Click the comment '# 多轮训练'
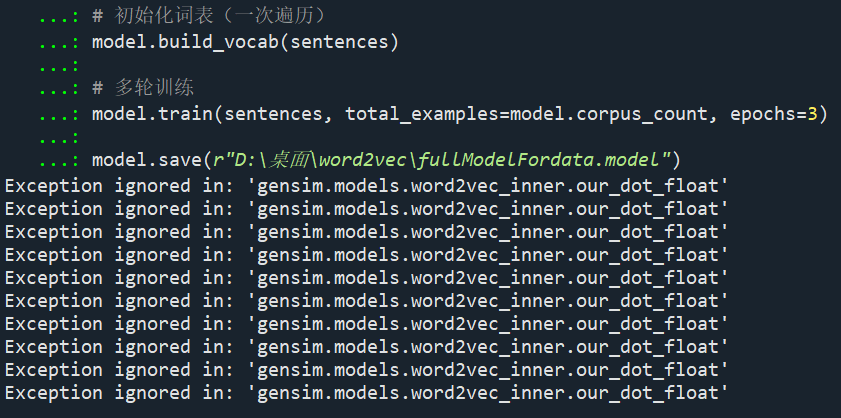The height and width of the screenshot is (418, 841). point(143,87)
